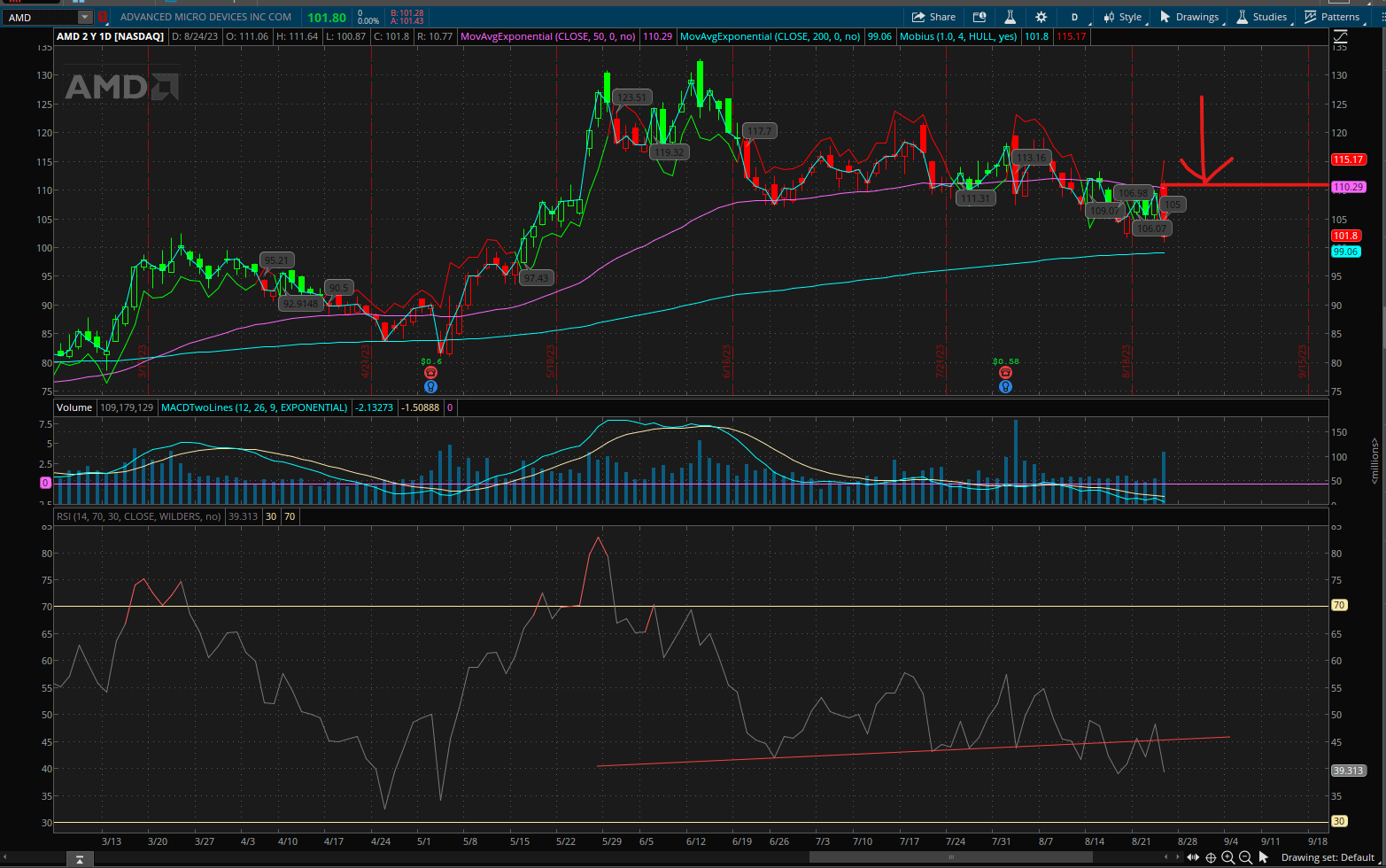Click the MovAvgExponential 200 study label

[770, 36]
